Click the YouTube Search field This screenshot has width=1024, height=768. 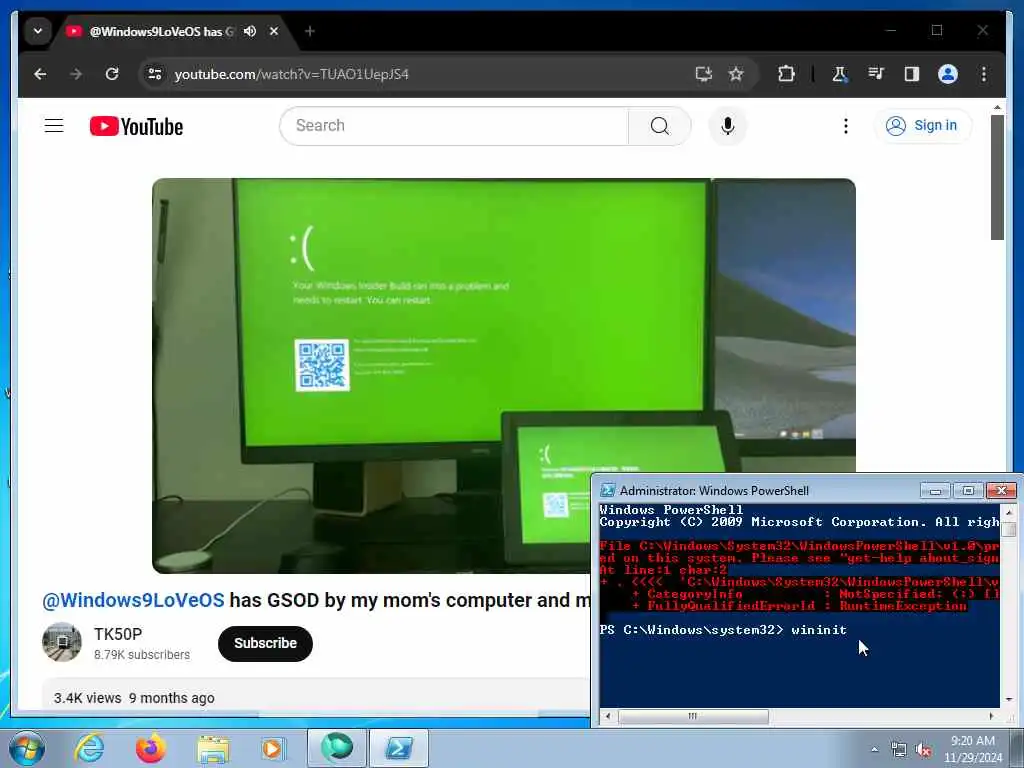pyautogui.click(x=454, y=125)
